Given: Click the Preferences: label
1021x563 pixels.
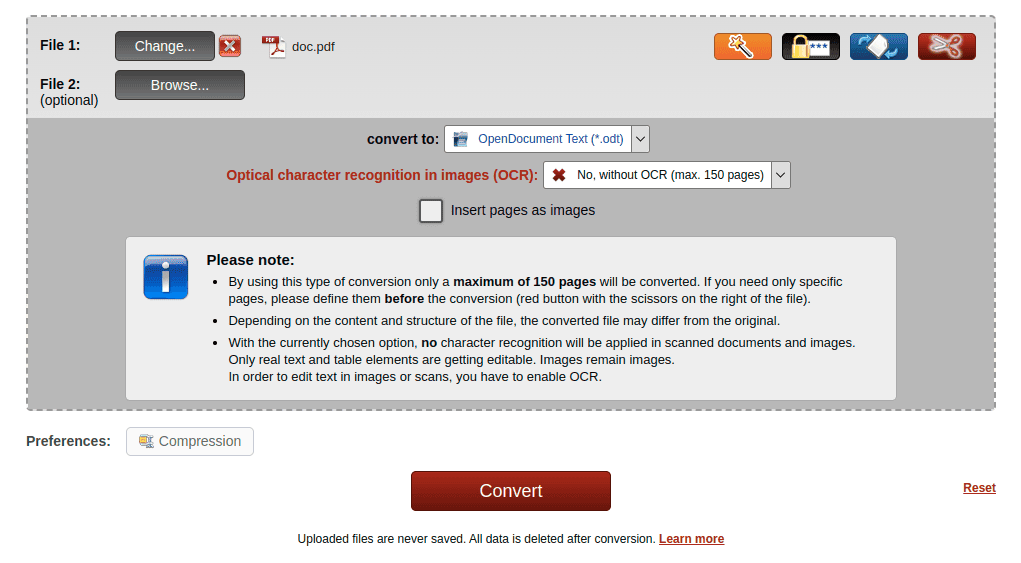Looking at the screenshot, I should 68,441.
